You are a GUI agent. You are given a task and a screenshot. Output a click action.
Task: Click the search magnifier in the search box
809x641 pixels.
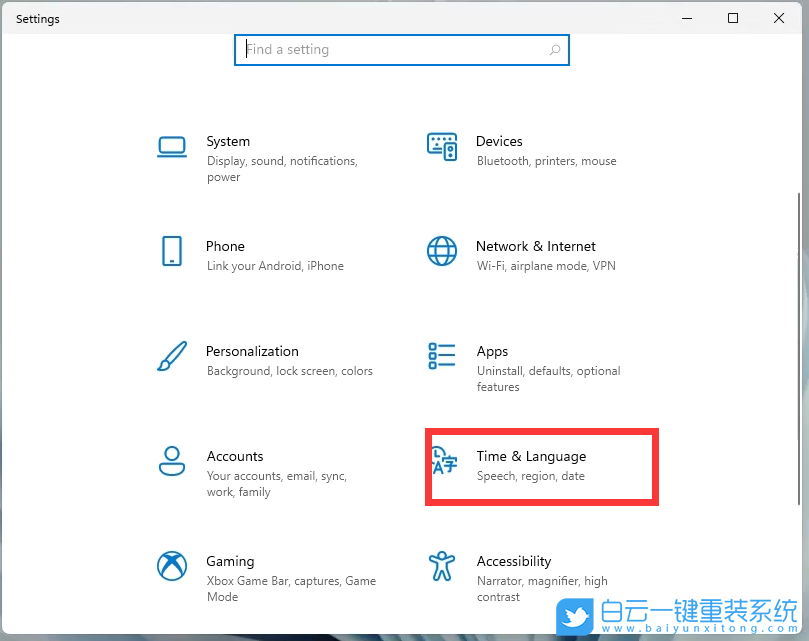click(555, 49)
